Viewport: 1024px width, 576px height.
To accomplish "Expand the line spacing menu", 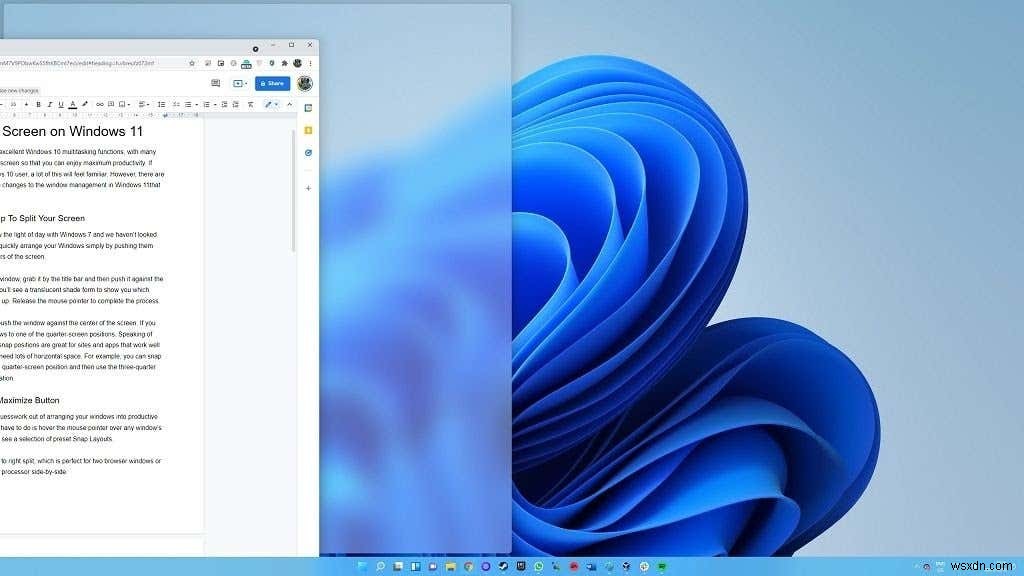I will [x=161, y=104].
